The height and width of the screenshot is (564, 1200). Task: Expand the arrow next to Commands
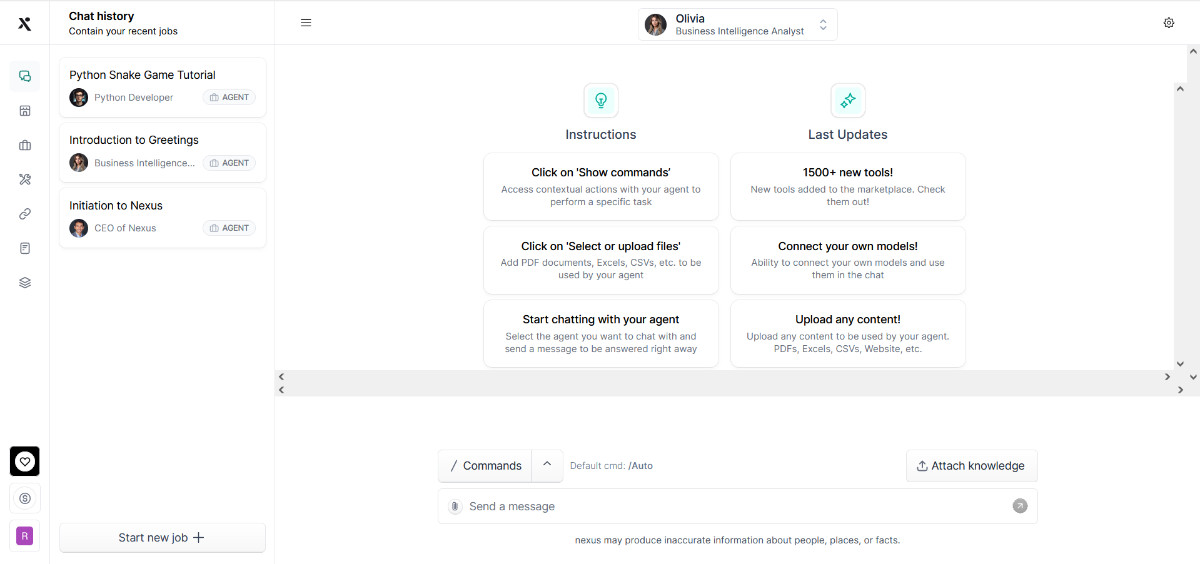pos(547,465)
